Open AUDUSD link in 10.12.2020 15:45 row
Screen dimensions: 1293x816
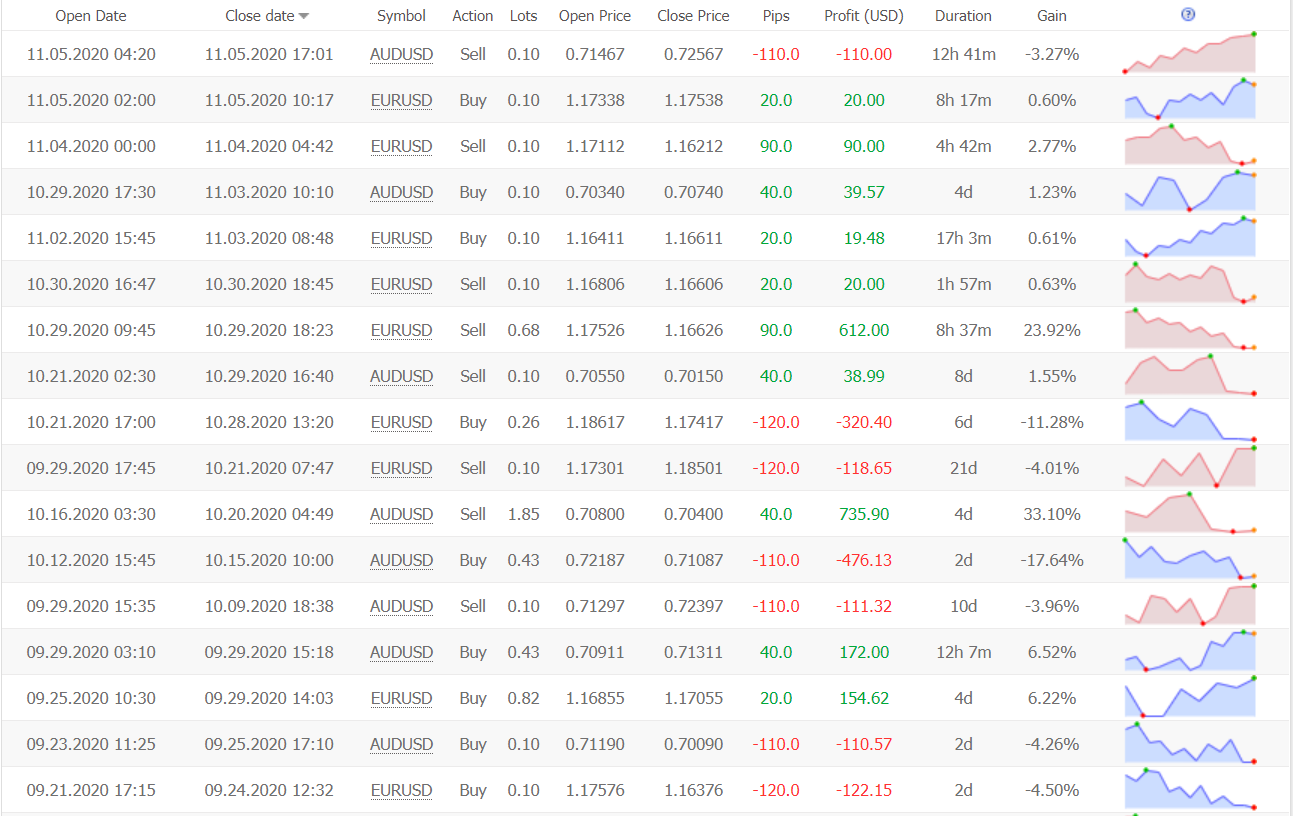coord(401,560)
